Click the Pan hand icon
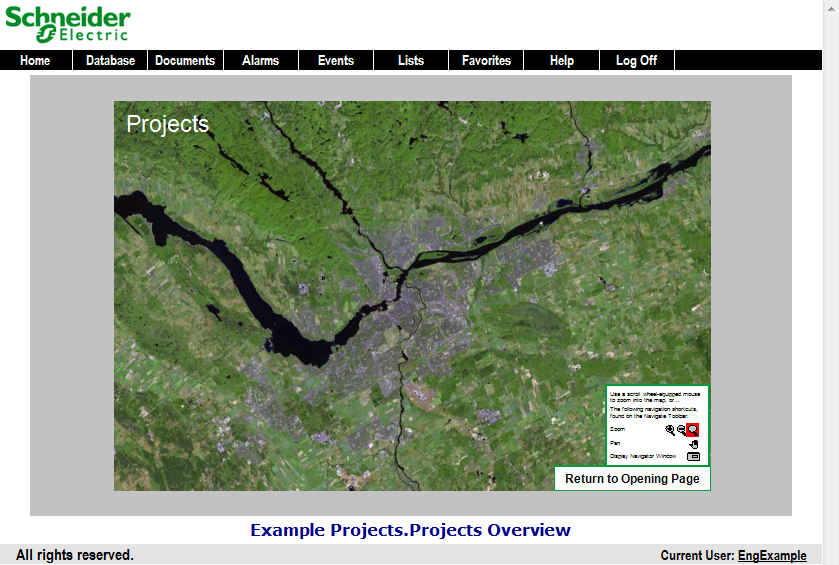 coord(693,443)
